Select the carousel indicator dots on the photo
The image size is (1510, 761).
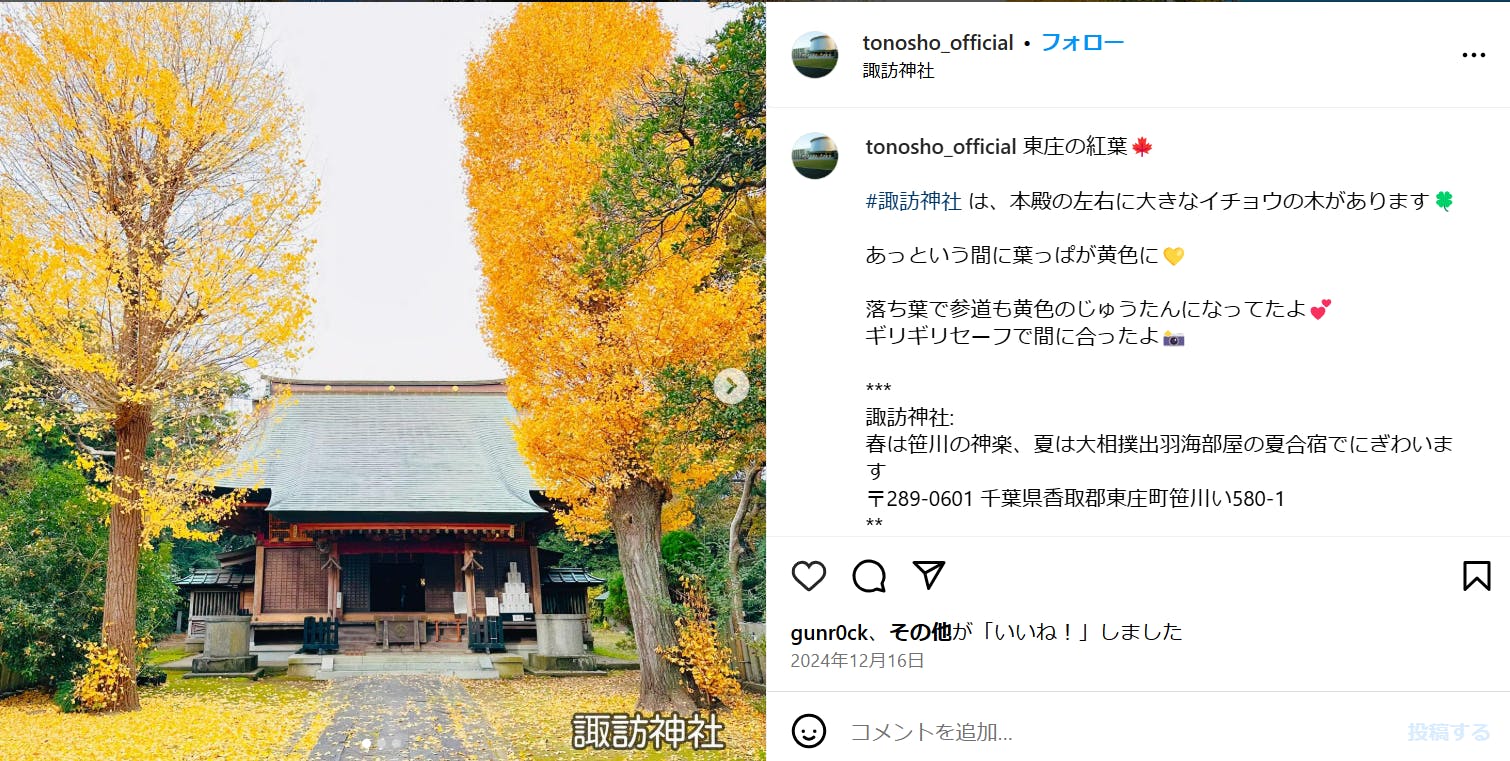tap(383, 744)
